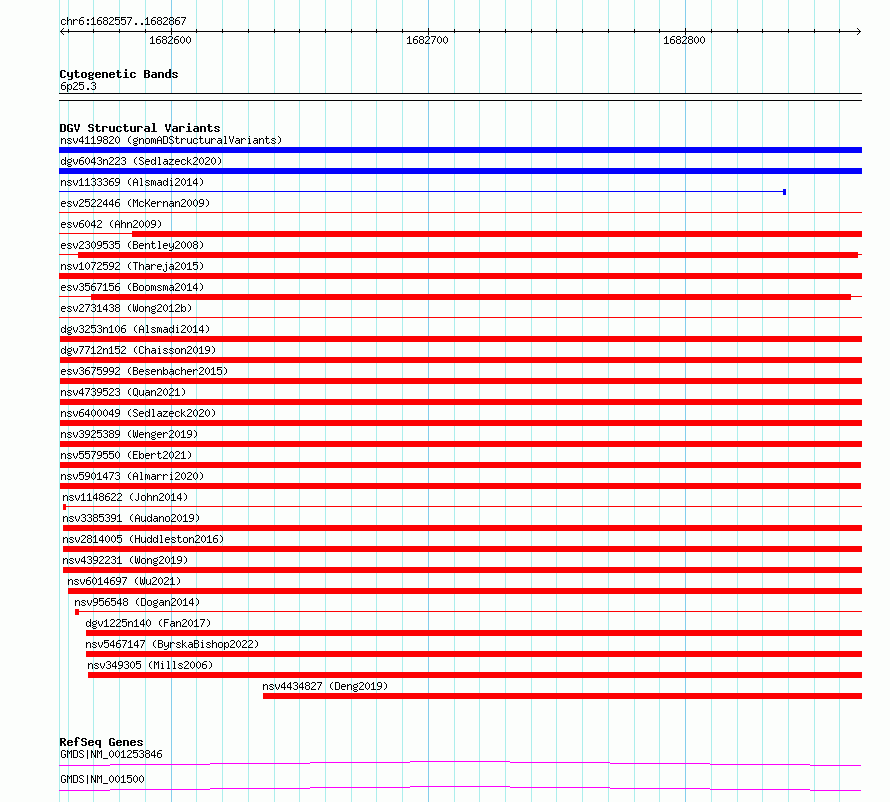Click the RefSeq Genes track title
The width and height of the screenshot is (890, 802).
101,742
